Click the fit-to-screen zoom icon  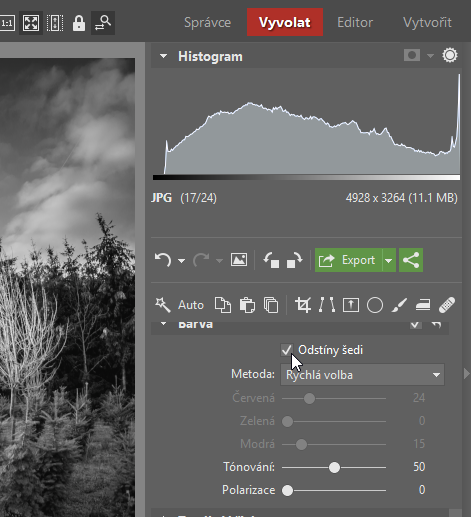tap(31, 23)
